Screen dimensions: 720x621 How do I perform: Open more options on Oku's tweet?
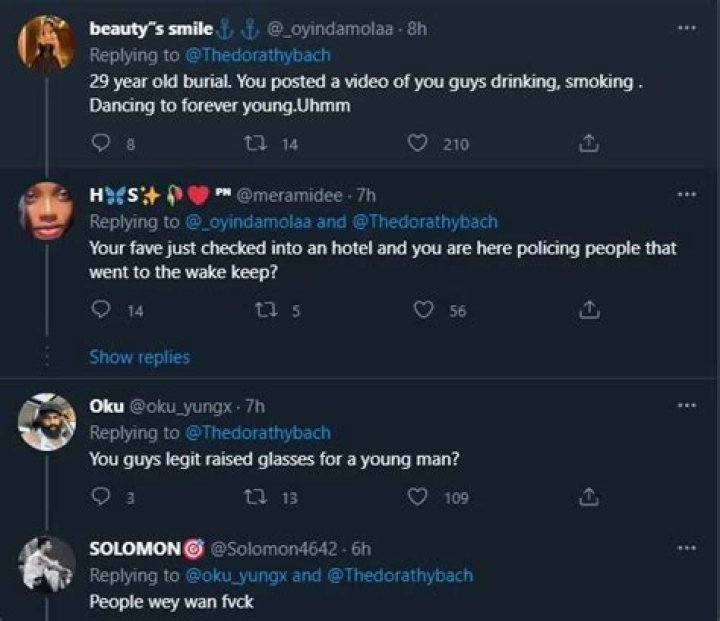pos(686,405)
